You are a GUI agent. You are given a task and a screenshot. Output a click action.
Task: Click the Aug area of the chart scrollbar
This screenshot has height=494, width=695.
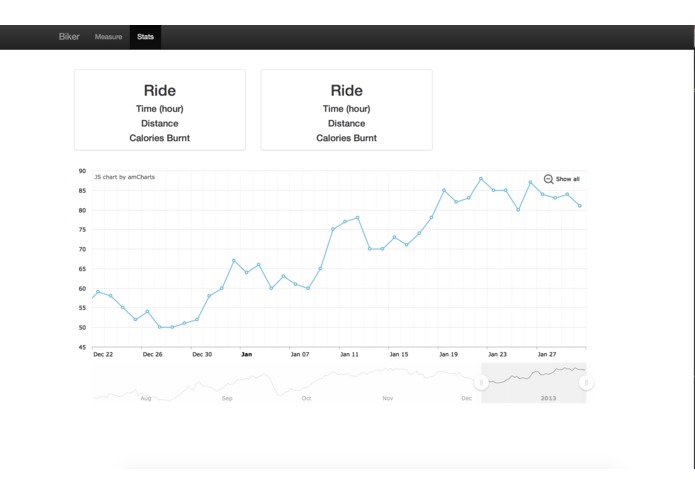pos(146,398)
